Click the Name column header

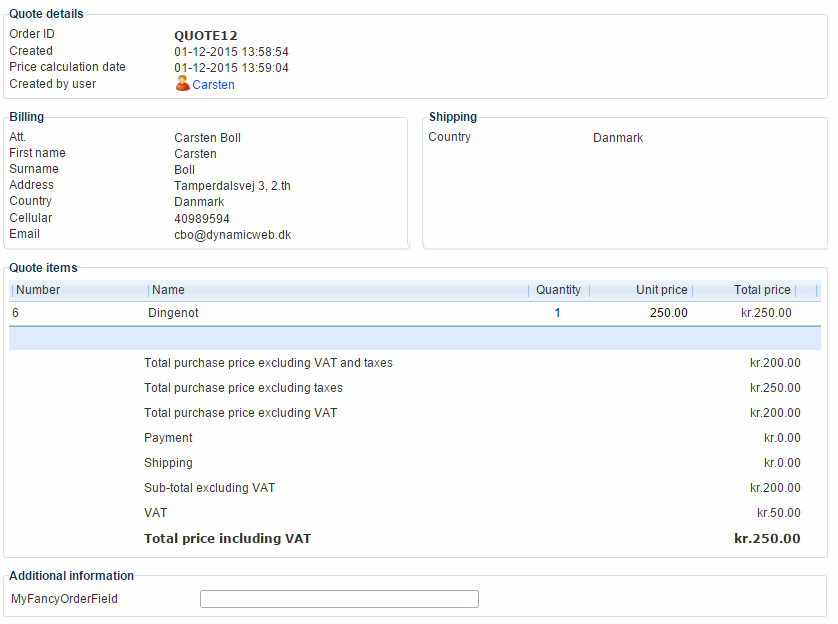(x=168, y=290)
